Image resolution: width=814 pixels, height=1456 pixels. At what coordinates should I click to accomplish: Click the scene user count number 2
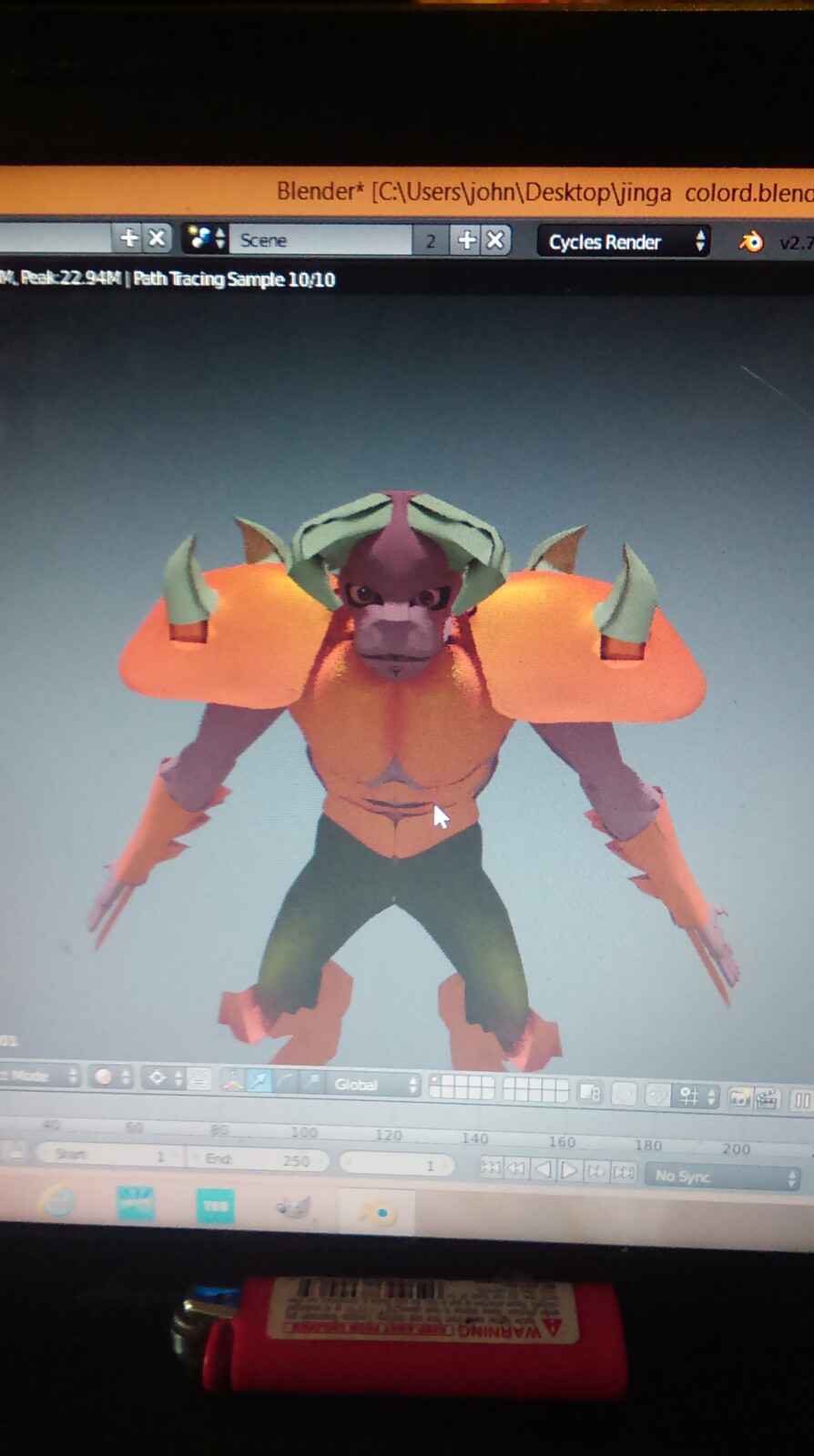pyautogui.click(x=431, y=241)
